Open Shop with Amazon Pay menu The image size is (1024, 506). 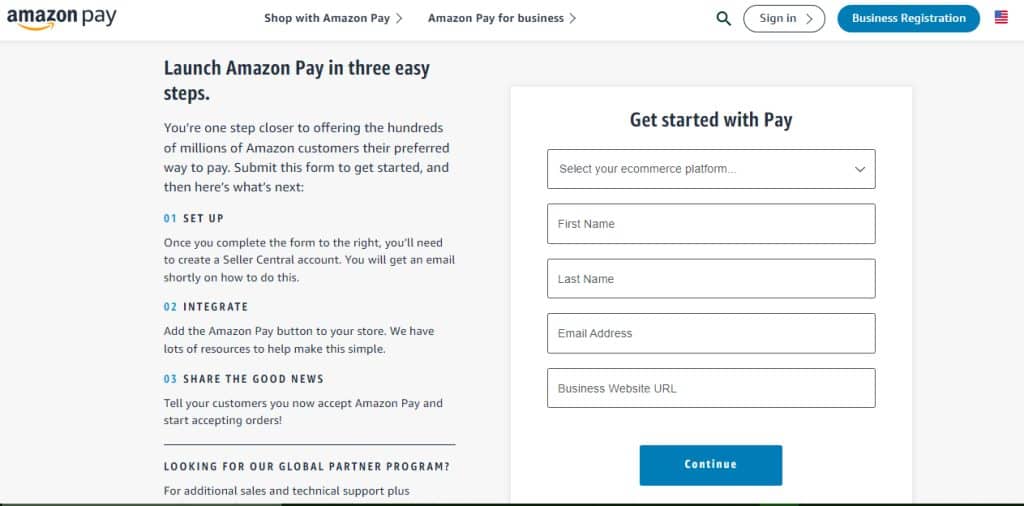click(327, 18)
